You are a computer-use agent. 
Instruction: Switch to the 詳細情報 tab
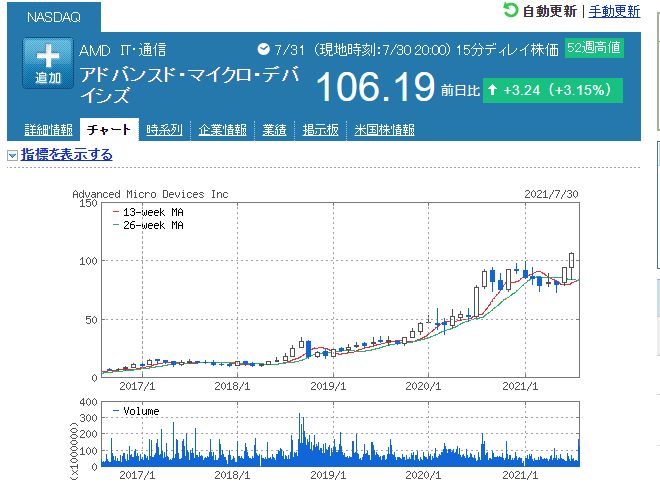click(x=48, y=130)
